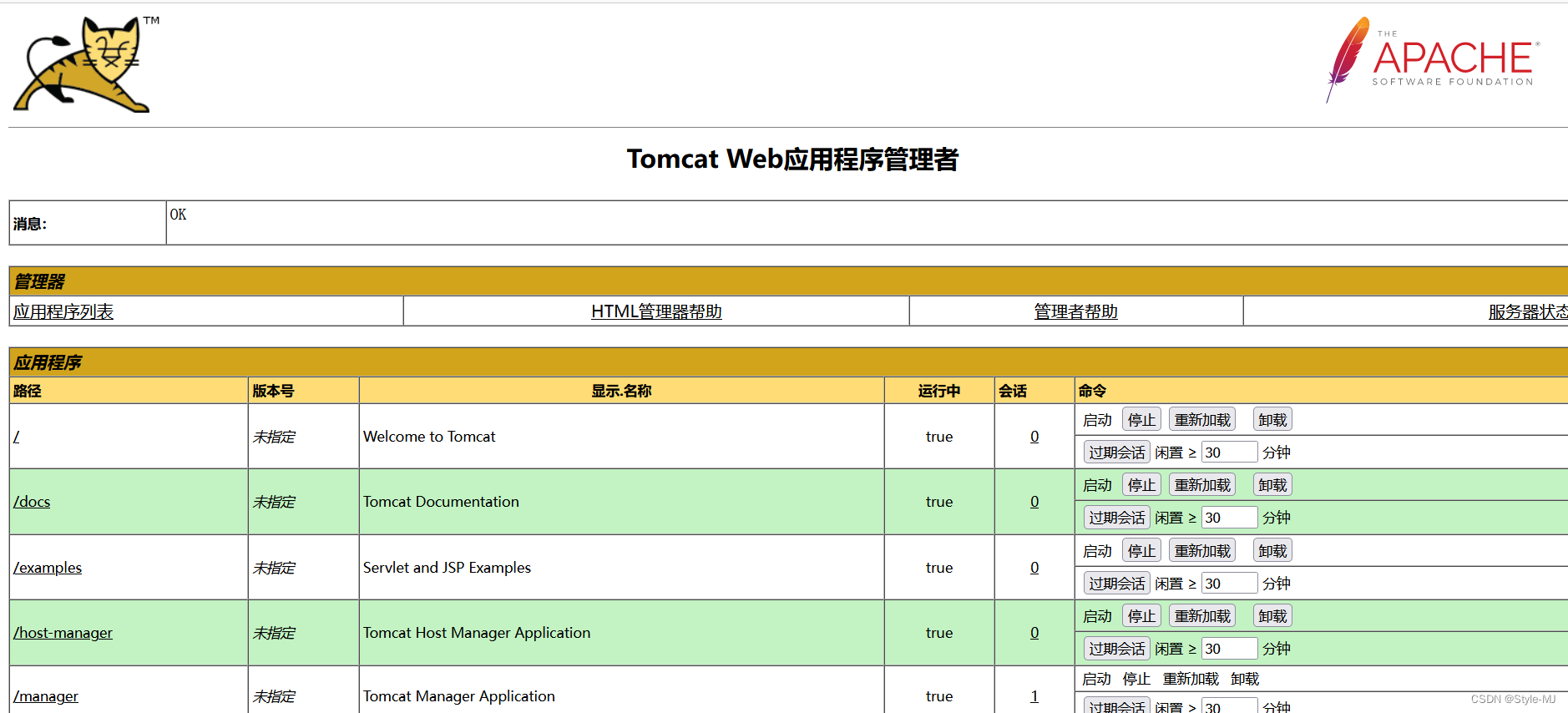1568x713 pixels.
Task: Click the OK message text
Action: (x=178, y=215)
